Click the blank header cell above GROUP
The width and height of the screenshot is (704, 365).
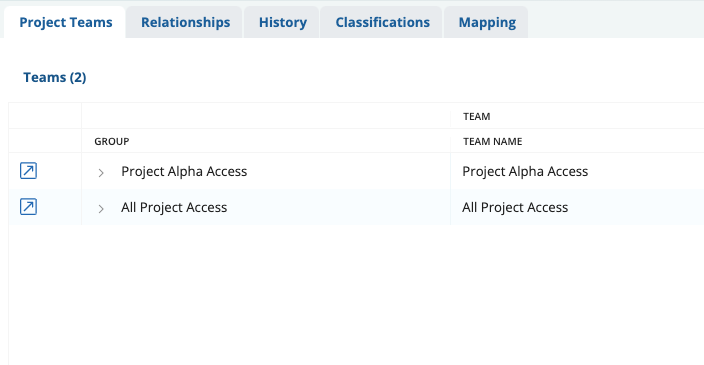click(x=266, y=116)
